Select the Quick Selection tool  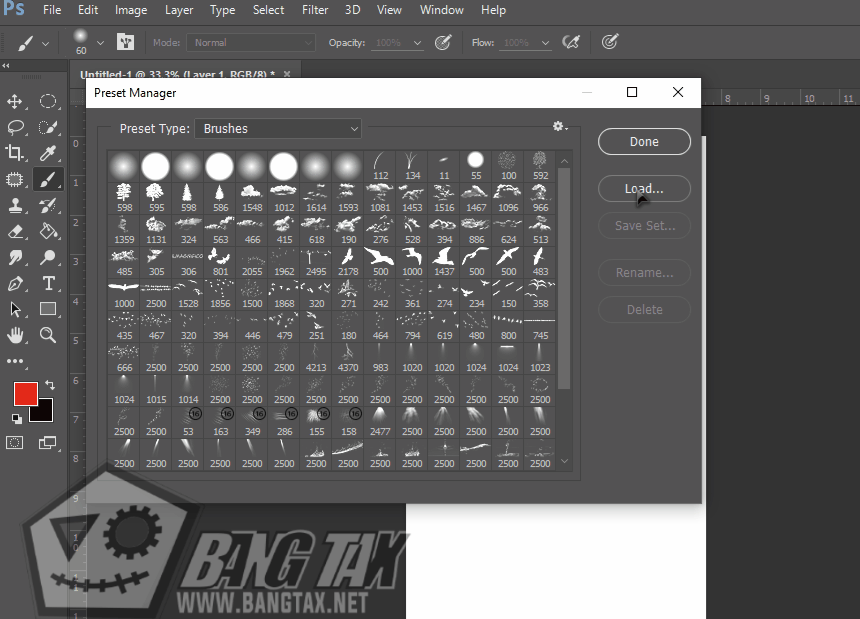coord(48,127)
